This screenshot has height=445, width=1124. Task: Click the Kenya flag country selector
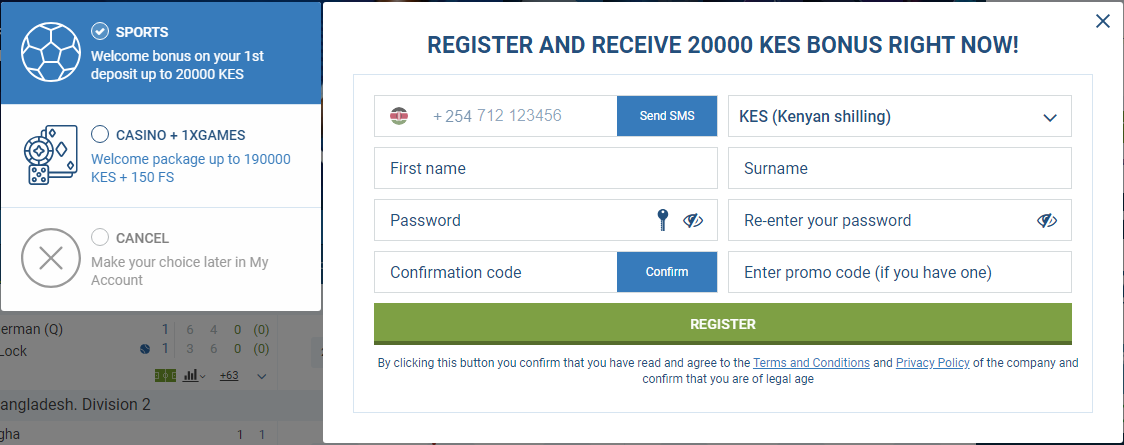tap(399, 116)
